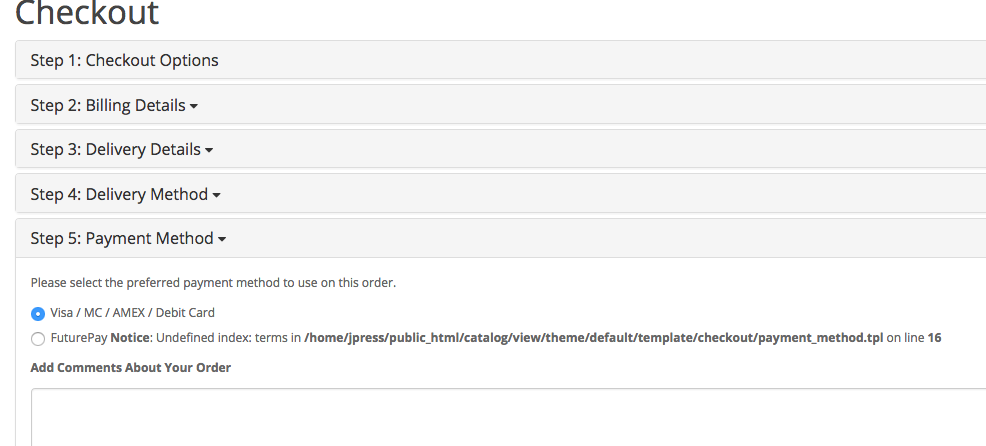The height and width of the screenshot is (446, 986).
Task: Click the Checkout page title
Action: click(87, 13)
